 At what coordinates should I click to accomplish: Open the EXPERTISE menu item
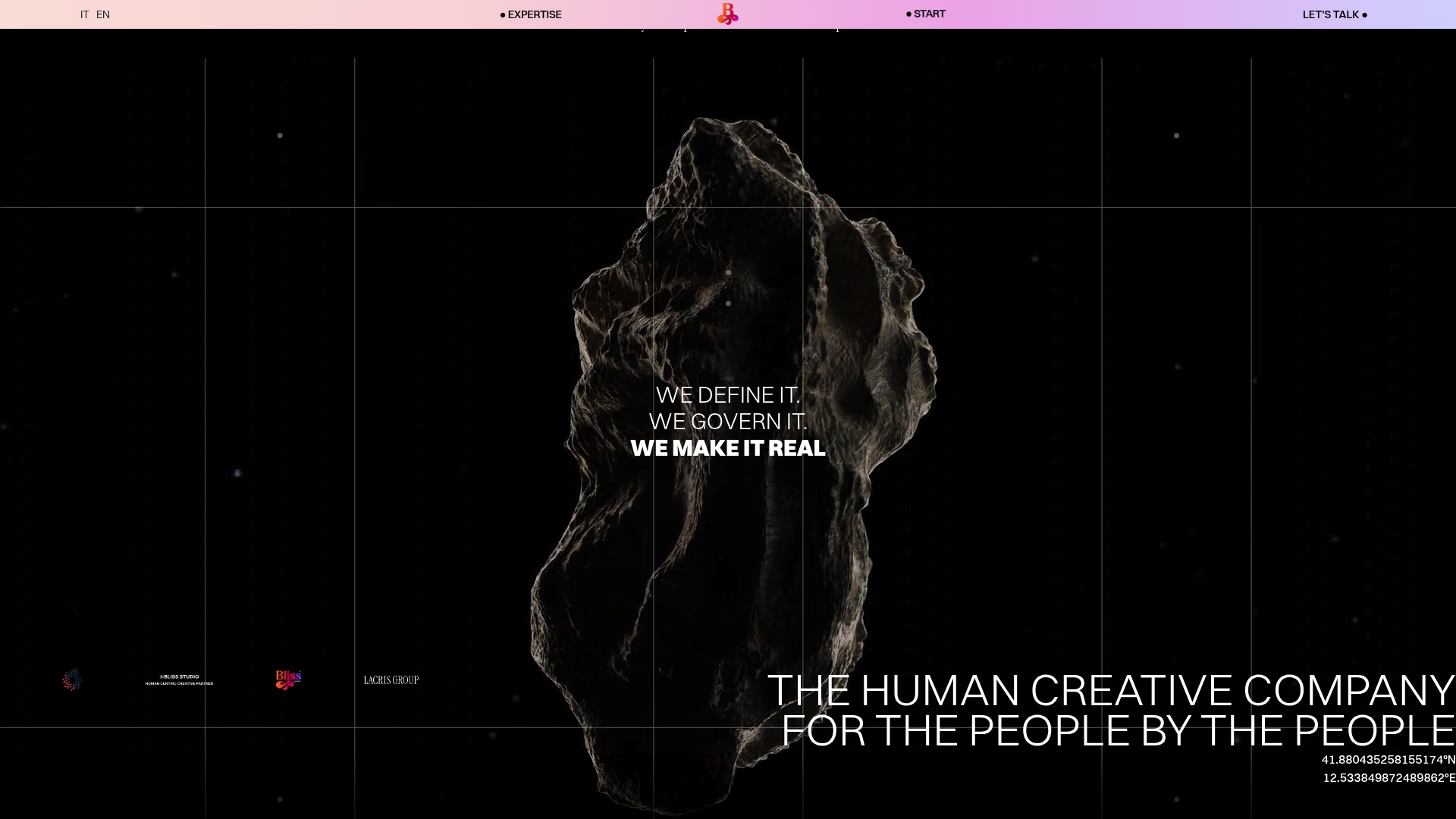coord(531,14)
